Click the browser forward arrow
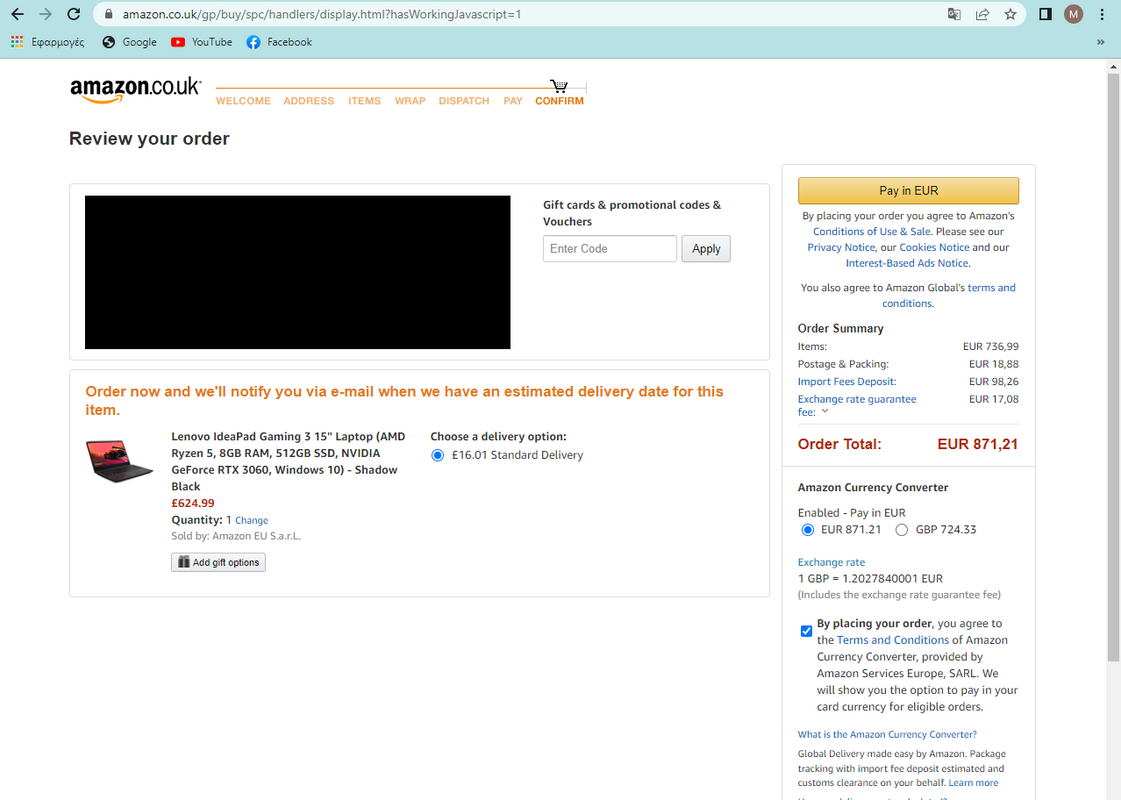Image resolution: width=1121 pixels, height=800 pixels. point(45,14)
